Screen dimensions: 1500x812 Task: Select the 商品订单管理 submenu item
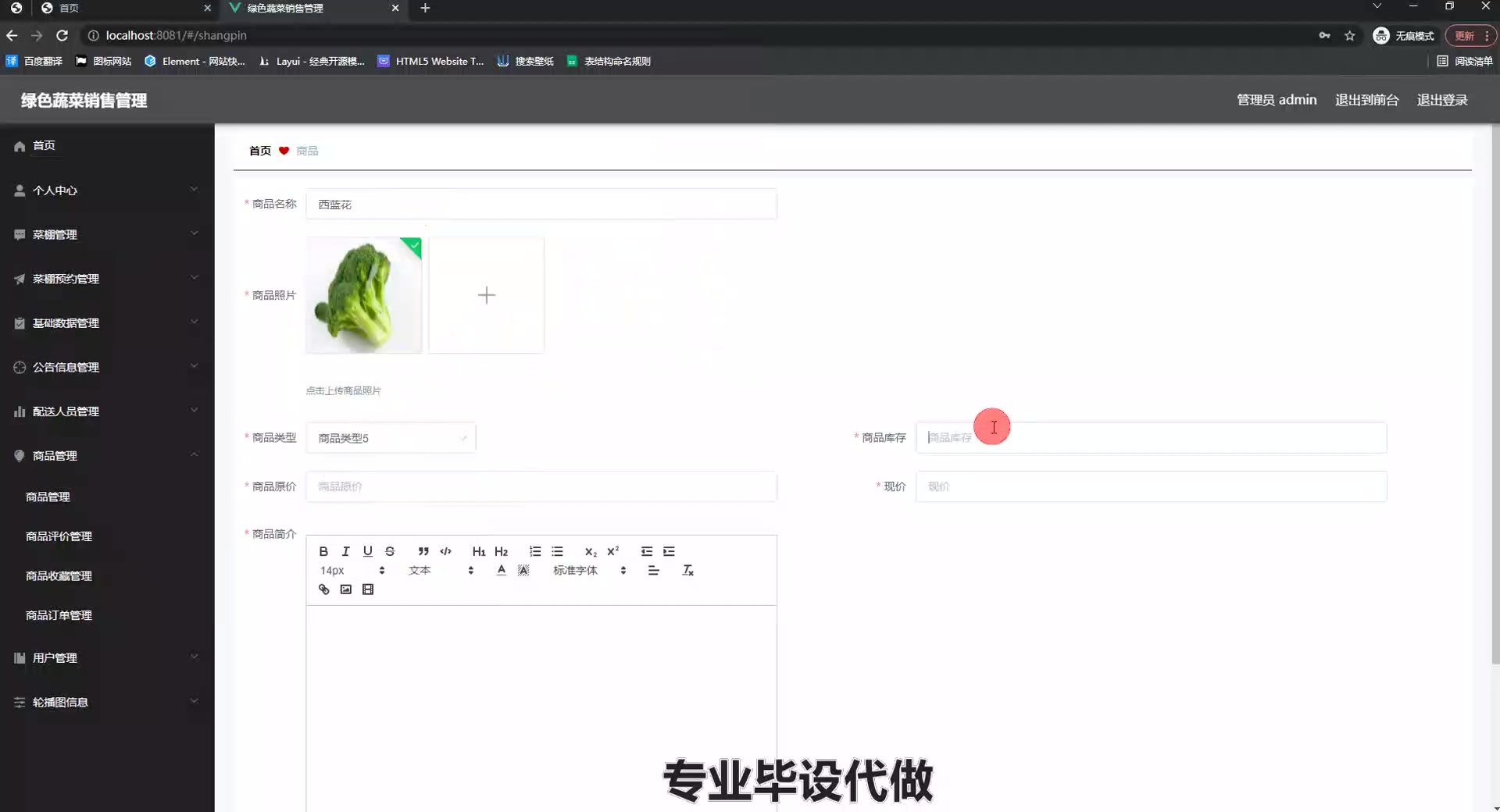tap(107, 615)
